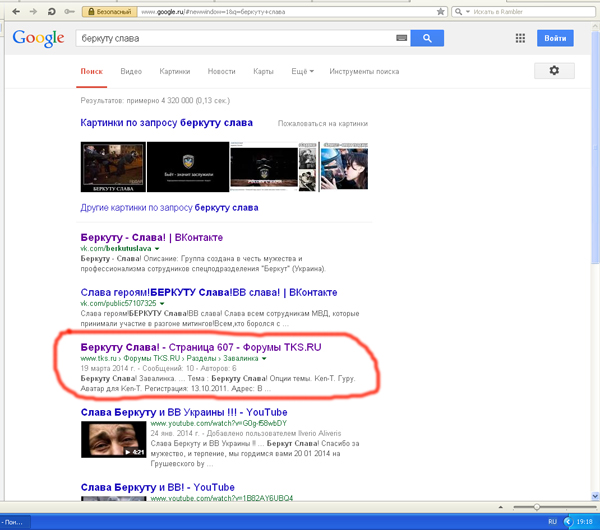This screenshot has height=530, width=600.
Task: Adjust the zoom slider in the status bar
Action: 536,507
